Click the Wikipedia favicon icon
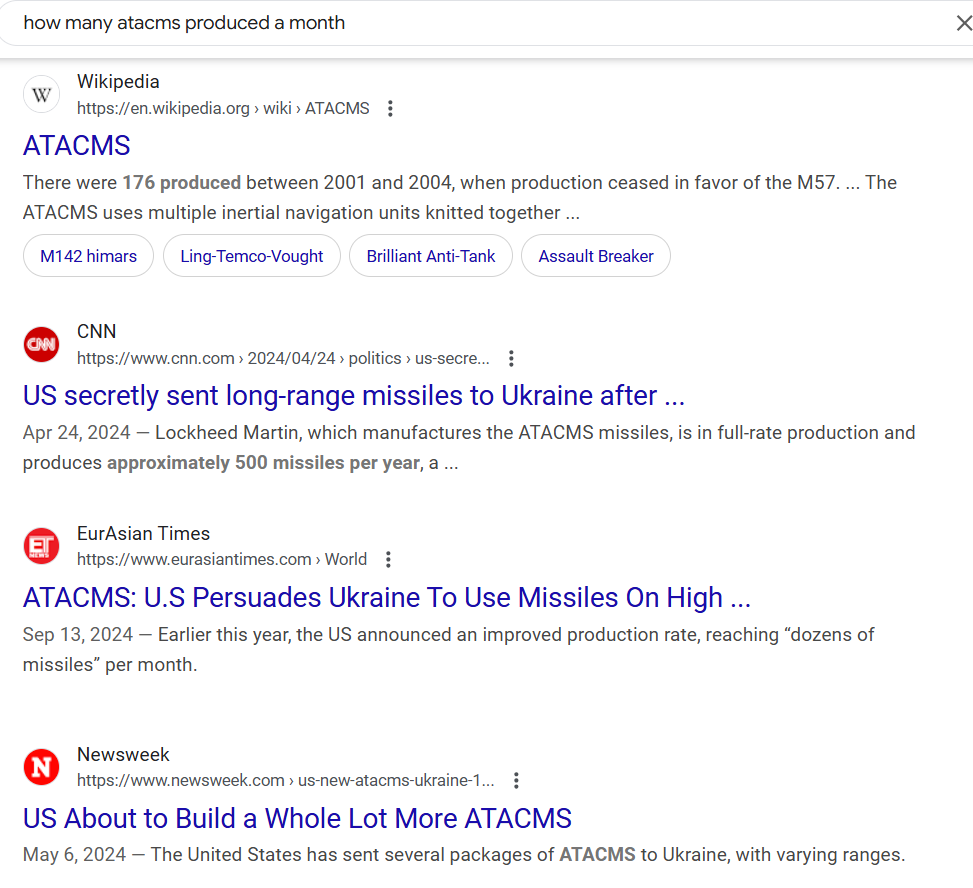973x888 pixels. (x=41, y=95)
